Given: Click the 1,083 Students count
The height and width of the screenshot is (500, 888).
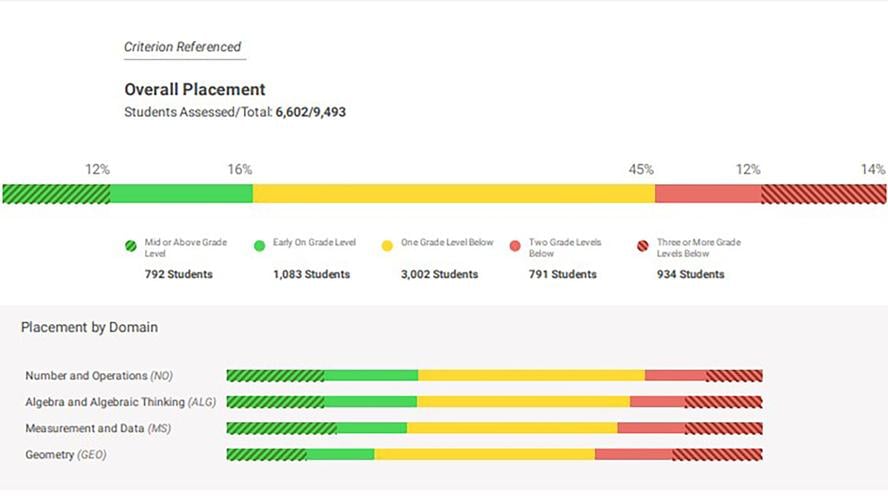Looking at the screenshot, I should (311, 274).
